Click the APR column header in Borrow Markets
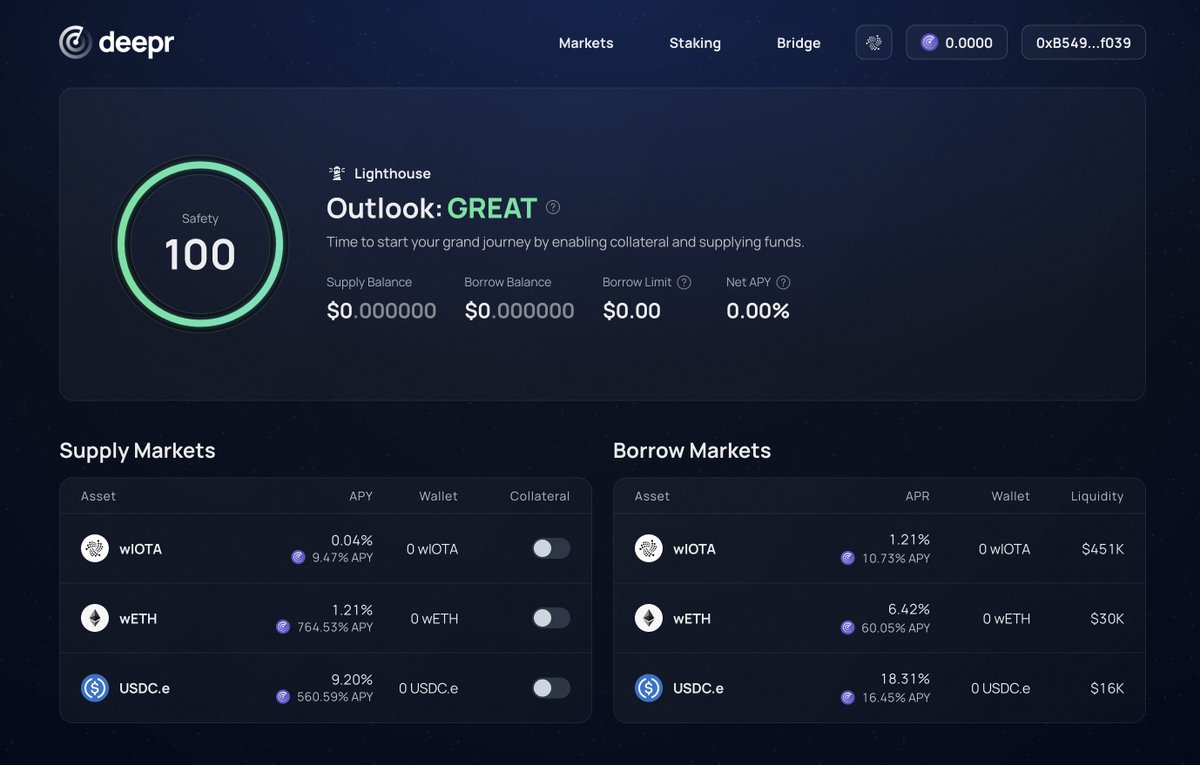Image resolution: width=1200 pixels, height=765 pixels. [x=917, y=496]
